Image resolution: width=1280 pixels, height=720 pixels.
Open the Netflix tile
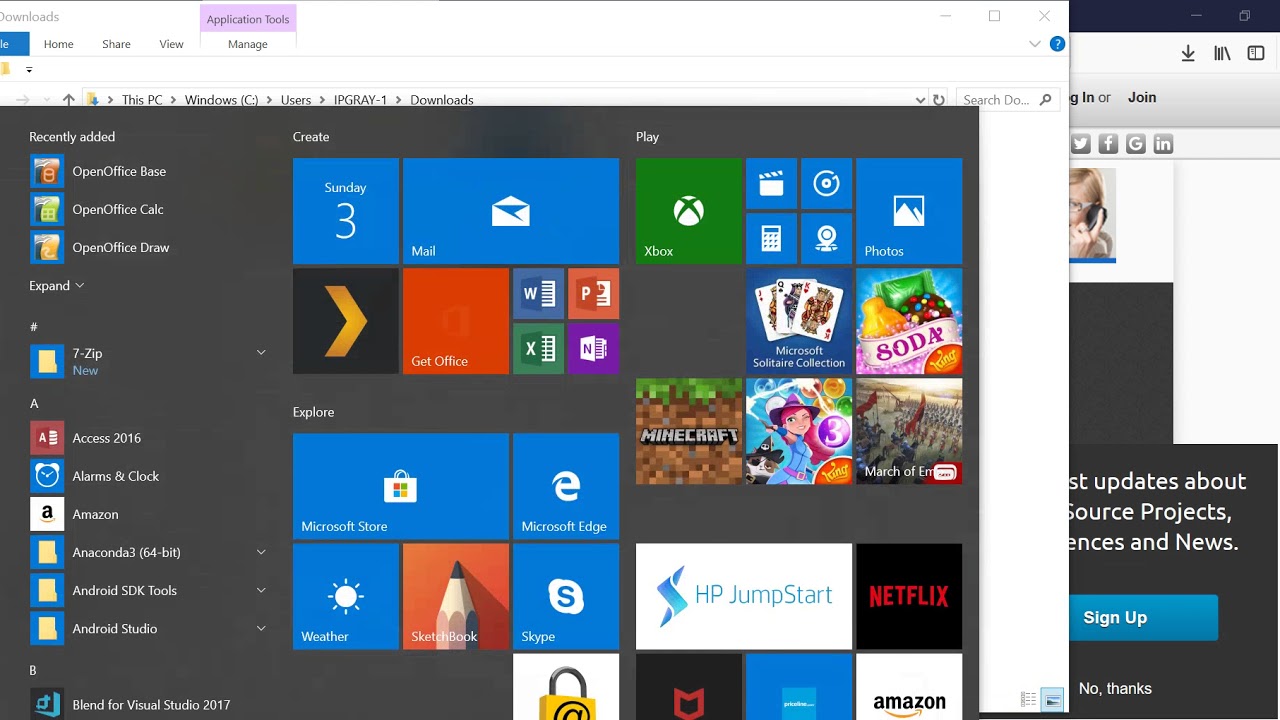909,596
